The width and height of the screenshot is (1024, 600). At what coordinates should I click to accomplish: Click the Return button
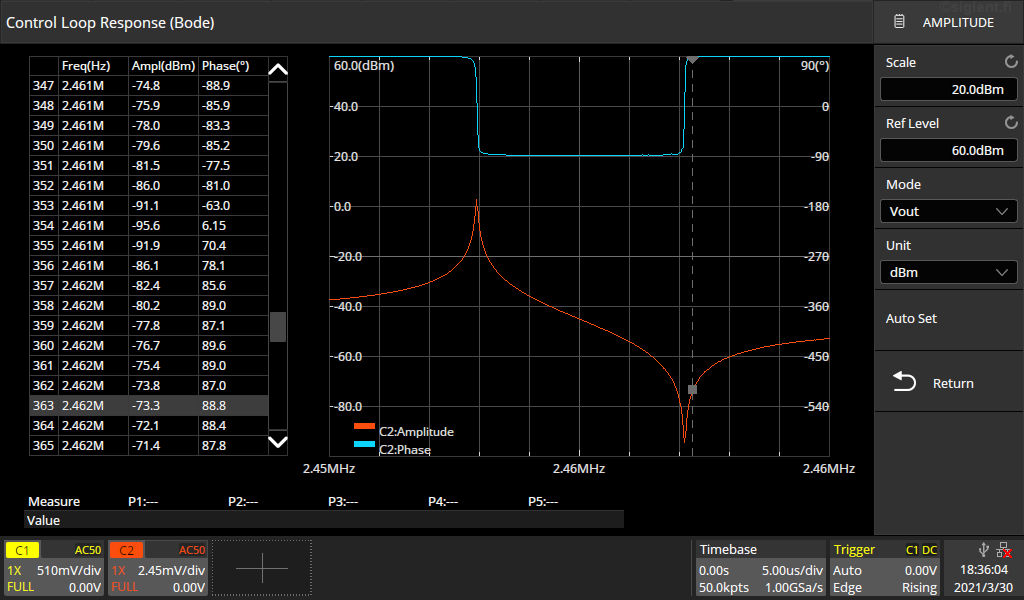click(948, 383)
